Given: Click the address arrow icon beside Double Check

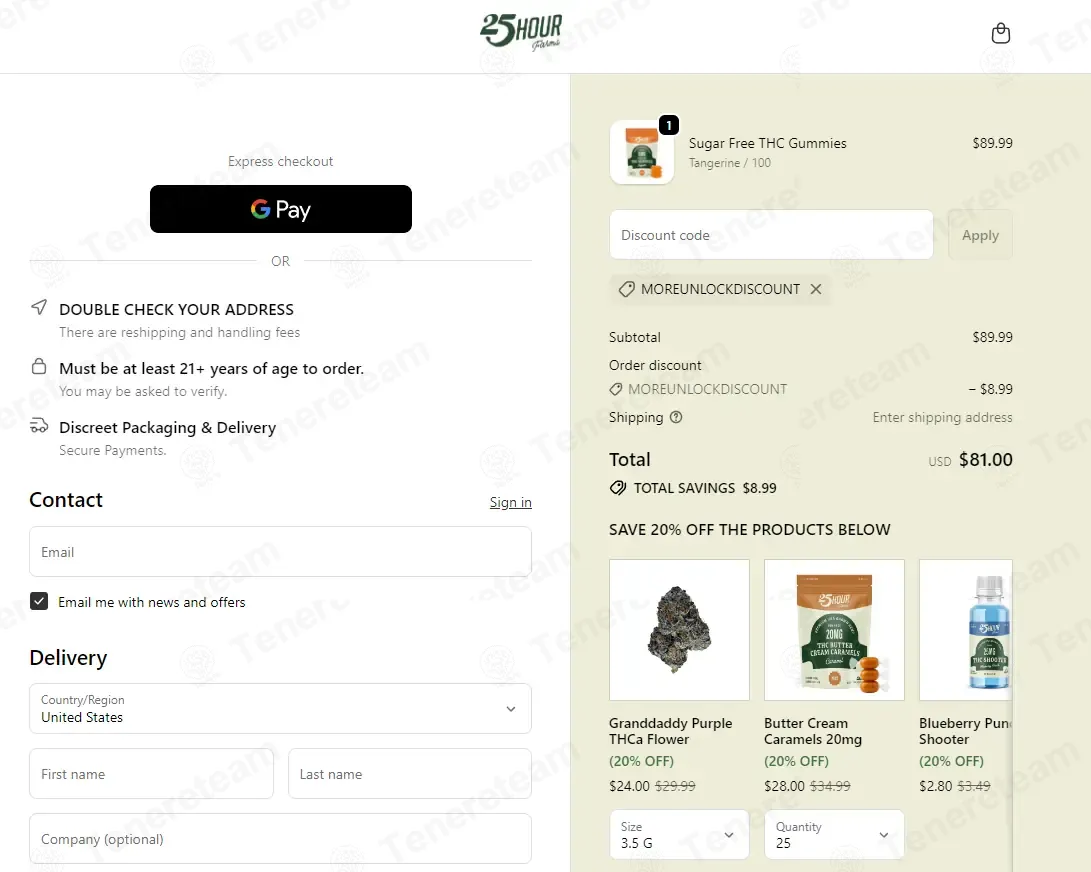Looking at the screenshot, I should pyautogui.click(x=39, y=307).
